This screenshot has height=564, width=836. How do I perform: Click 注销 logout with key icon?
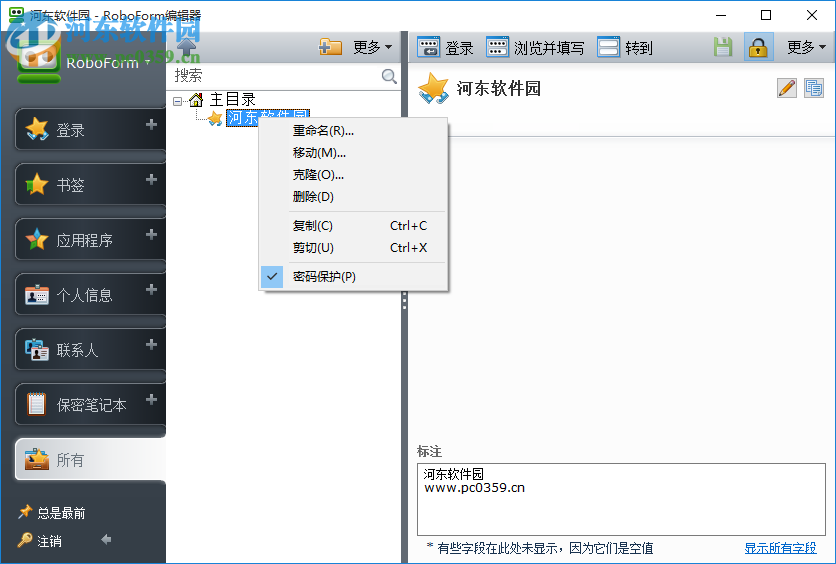pos(40,541)
